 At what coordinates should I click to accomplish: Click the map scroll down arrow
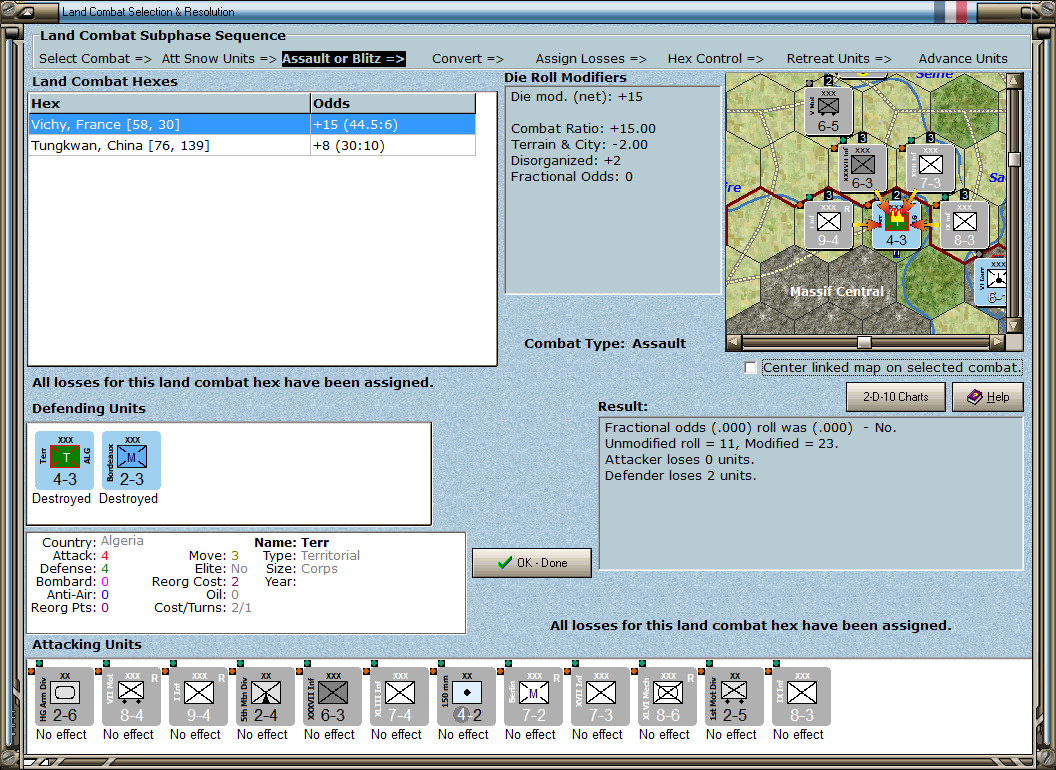tap(1014, 325)
